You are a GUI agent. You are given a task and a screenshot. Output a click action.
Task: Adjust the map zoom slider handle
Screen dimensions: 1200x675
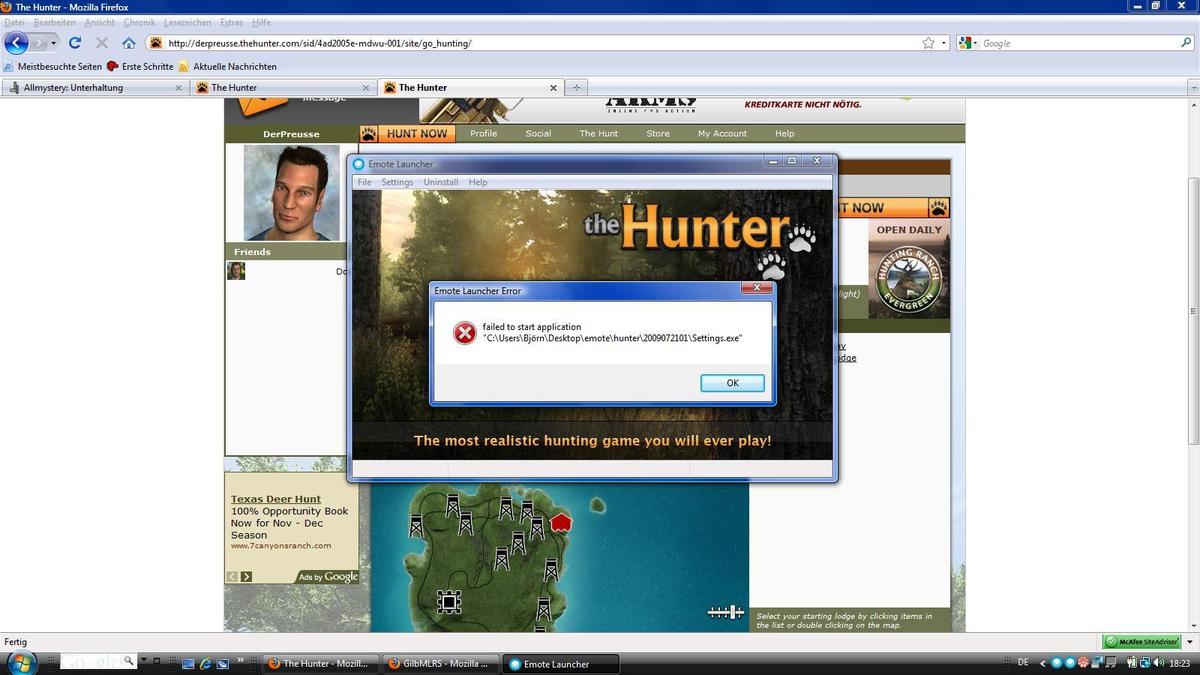click(732, 611)
